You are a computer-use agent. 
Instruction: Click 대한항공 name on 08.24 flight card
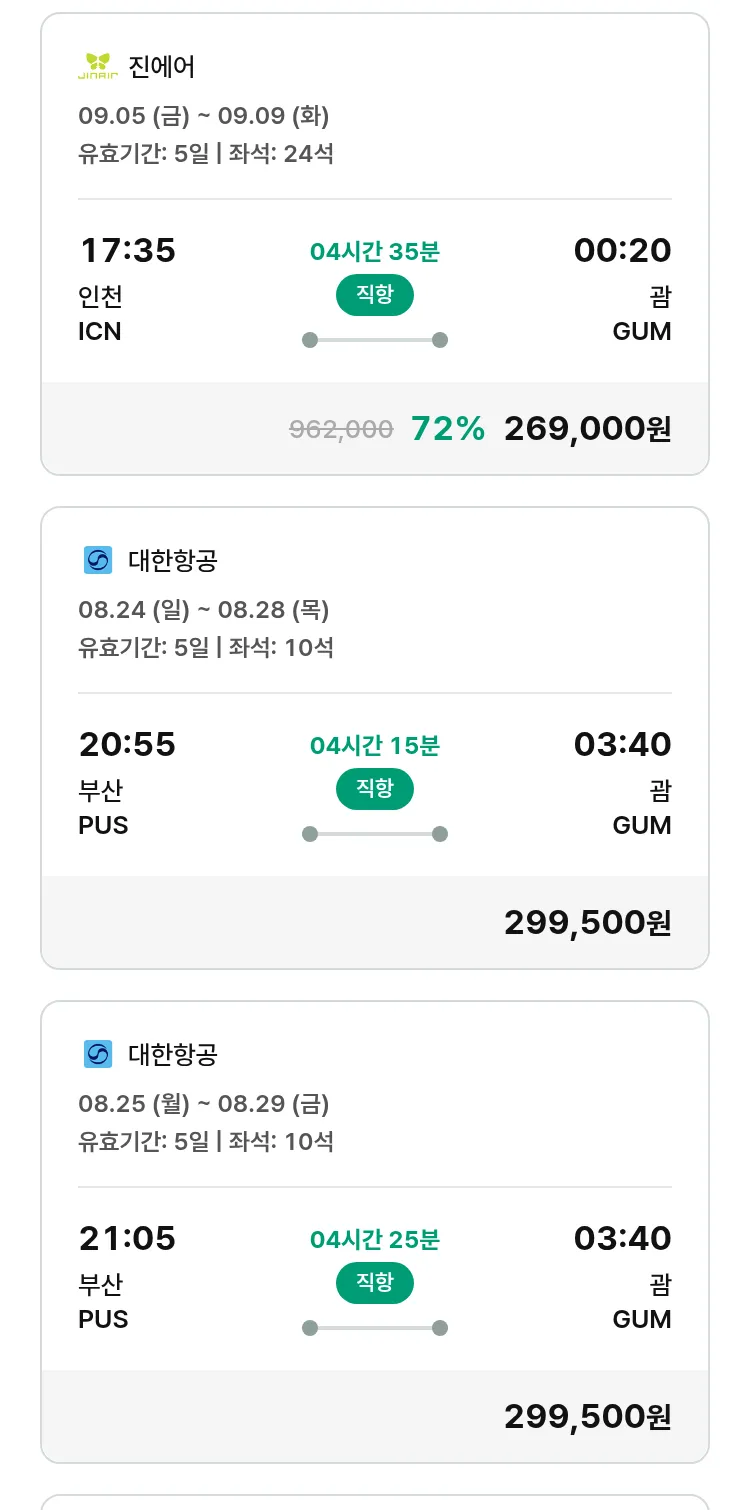(x=172, y=561)
